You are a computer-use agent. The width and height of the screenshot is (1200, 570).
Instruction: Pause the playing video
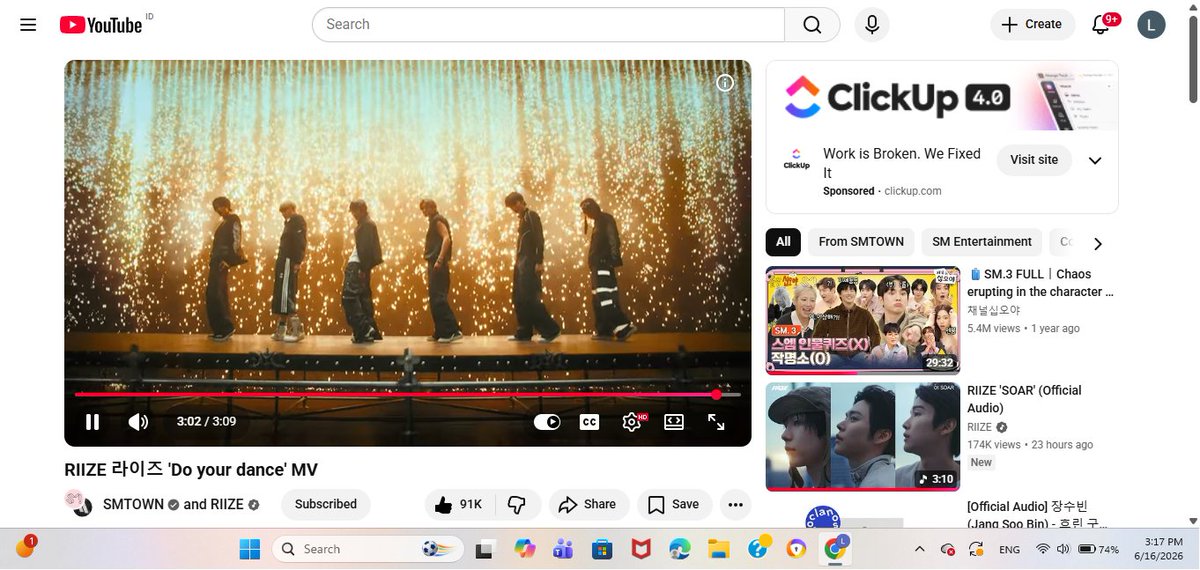pyautogui.click(x=92, y=422)
